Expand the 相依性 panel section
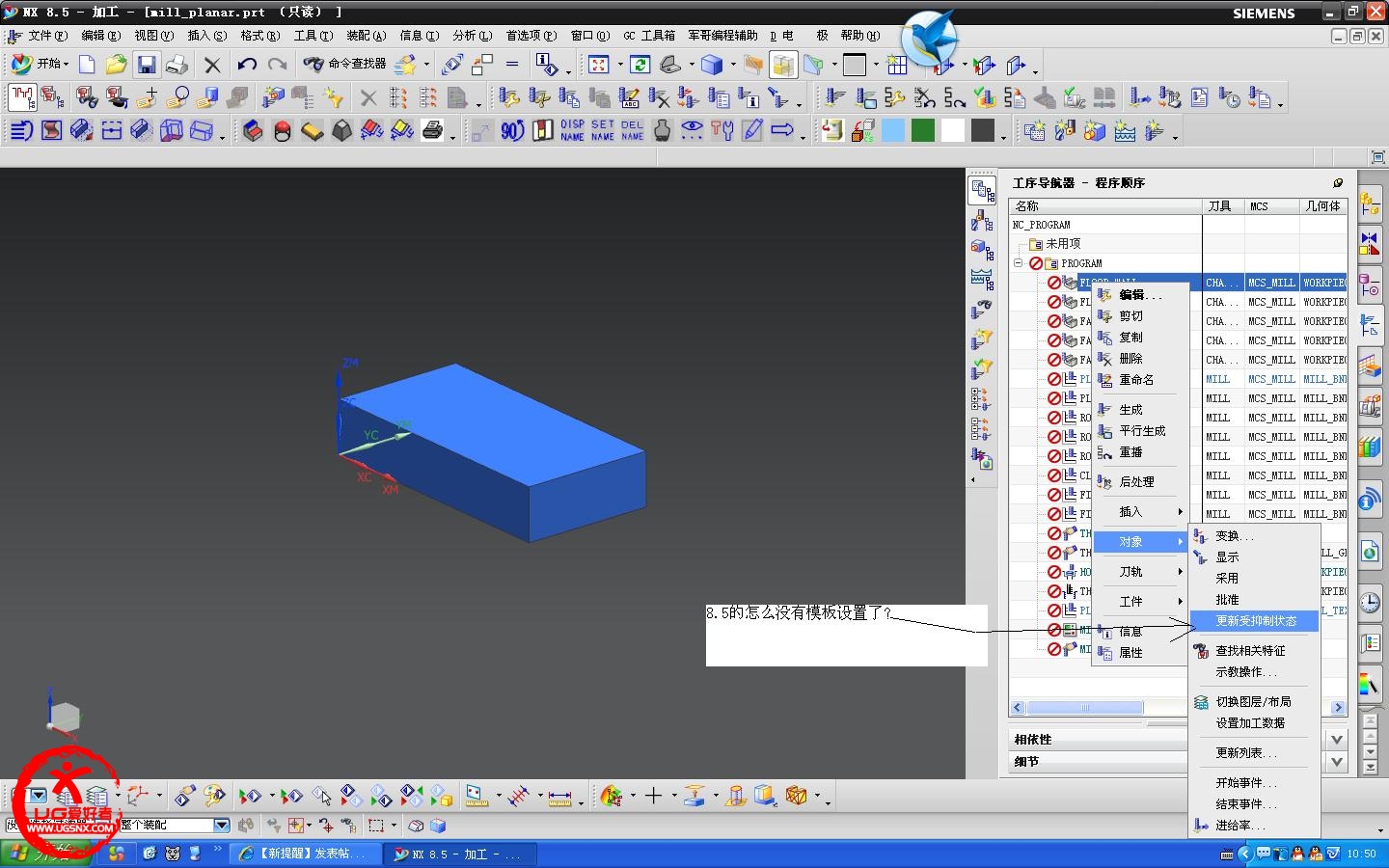This screenshot has height=868, width=1389. (1337, 739)
